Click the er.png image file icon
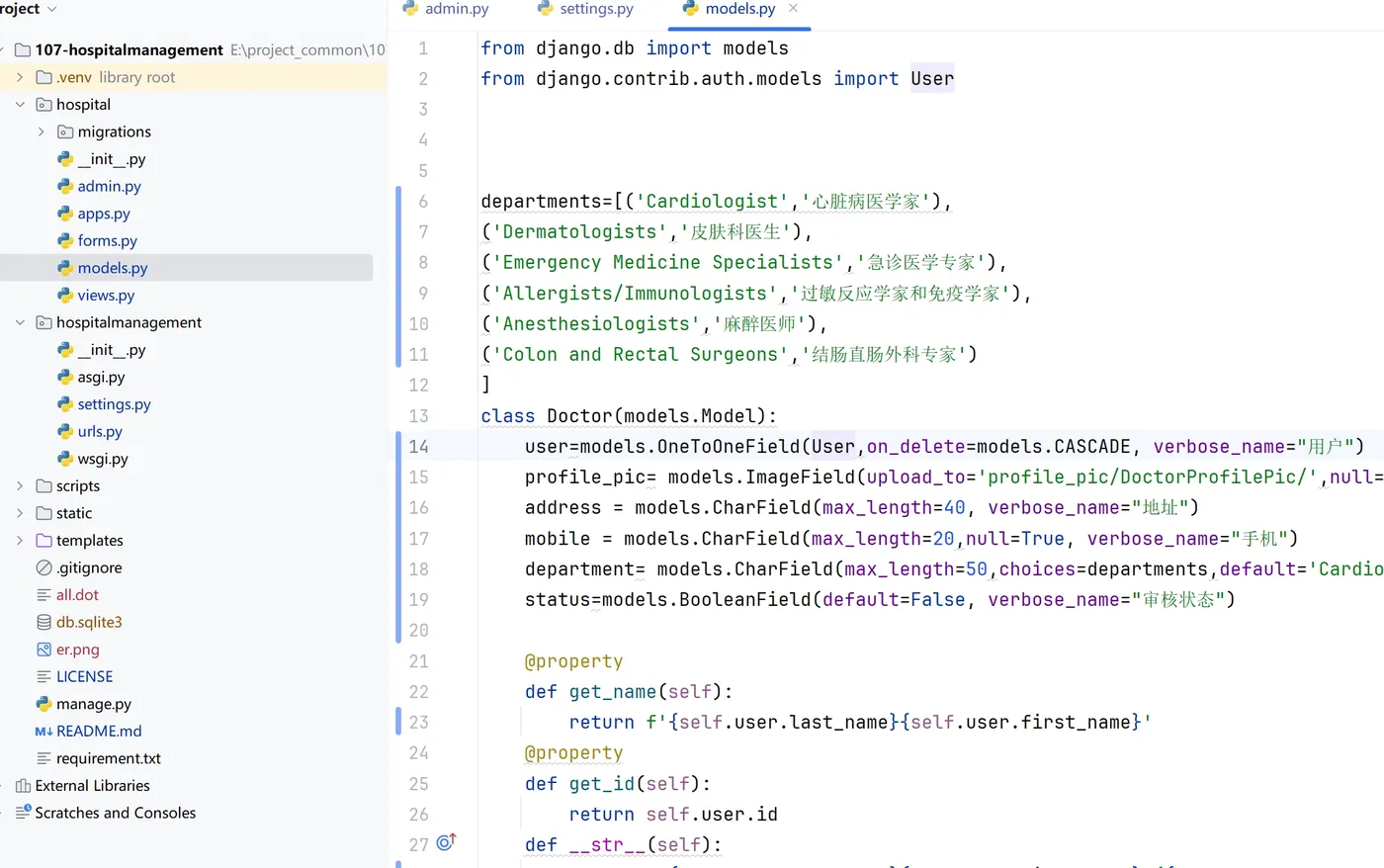The image size is (1384, 868). coord(43,650)
